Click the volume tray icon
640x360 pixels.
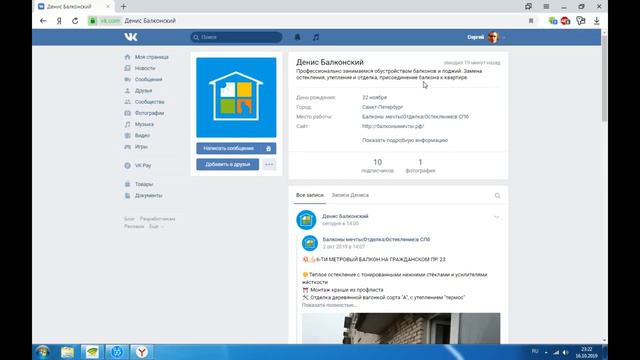[x=566, y=352]
